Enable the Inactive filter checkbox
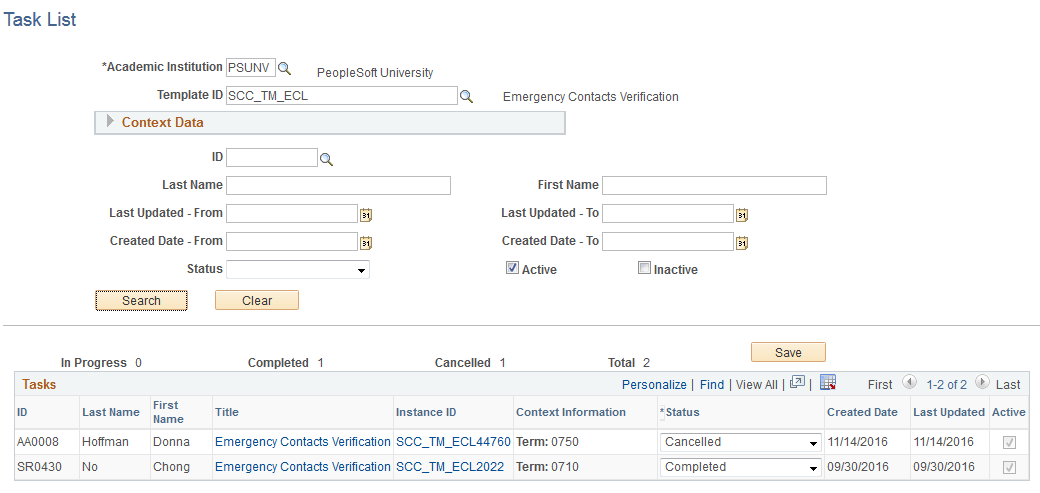 coord(644,268)
